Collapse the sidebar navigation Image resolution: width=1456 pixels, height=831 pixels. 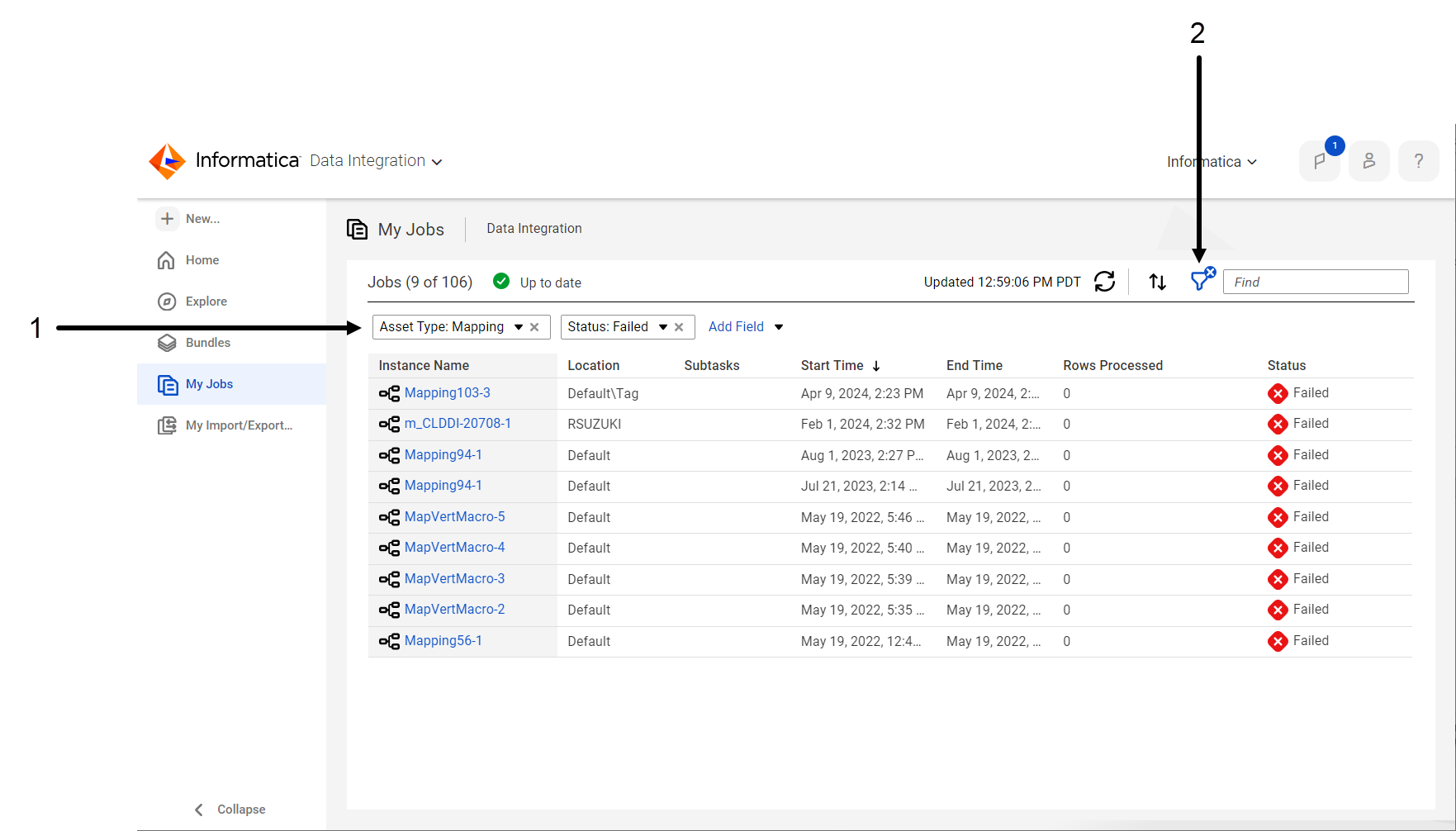(230, 810)
